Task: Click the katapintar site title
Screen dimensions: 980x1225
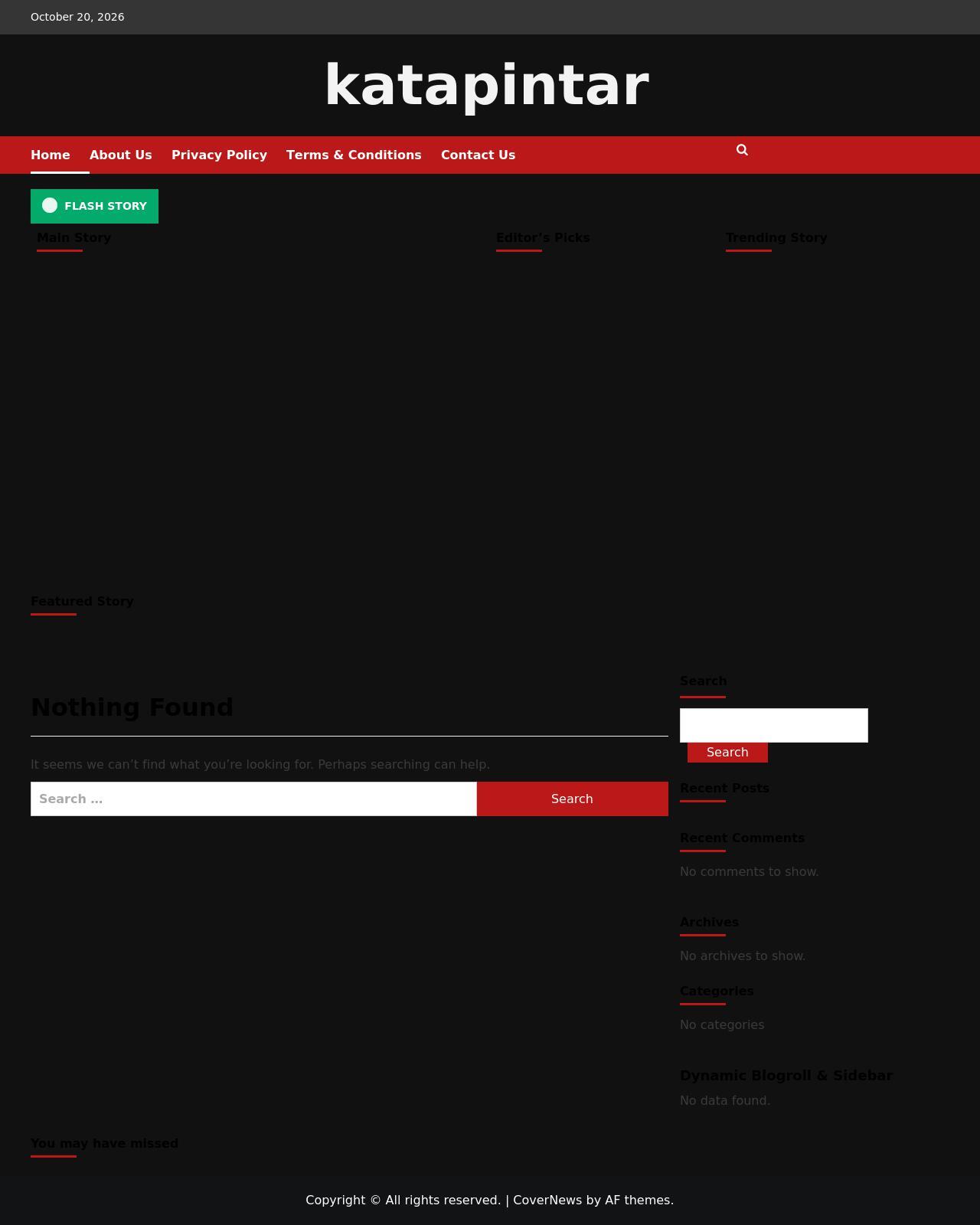Action: [487, 85]
